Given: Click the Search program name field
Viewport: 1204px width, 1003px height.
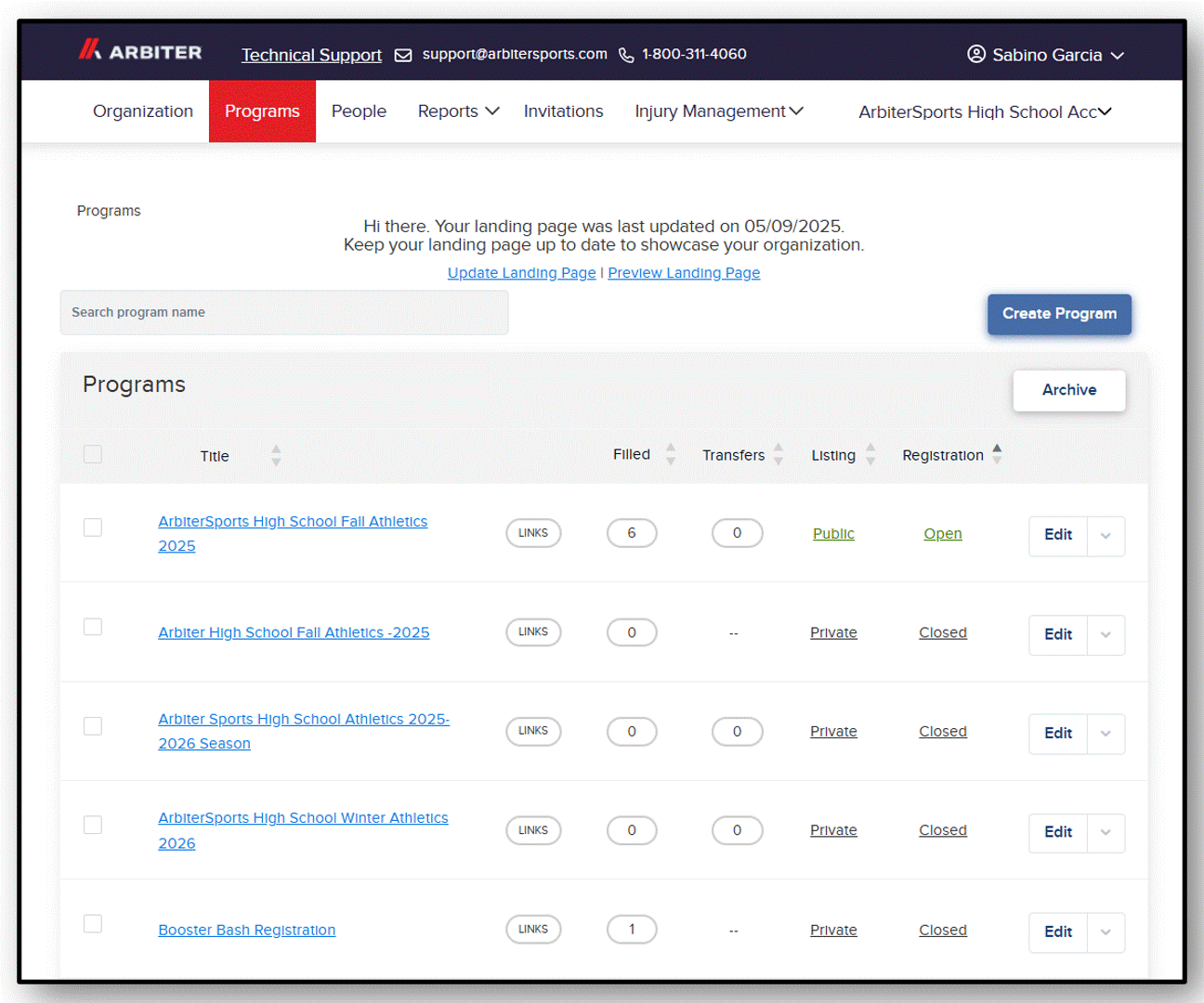Looking at the screenshot, I should click(284, 312).
